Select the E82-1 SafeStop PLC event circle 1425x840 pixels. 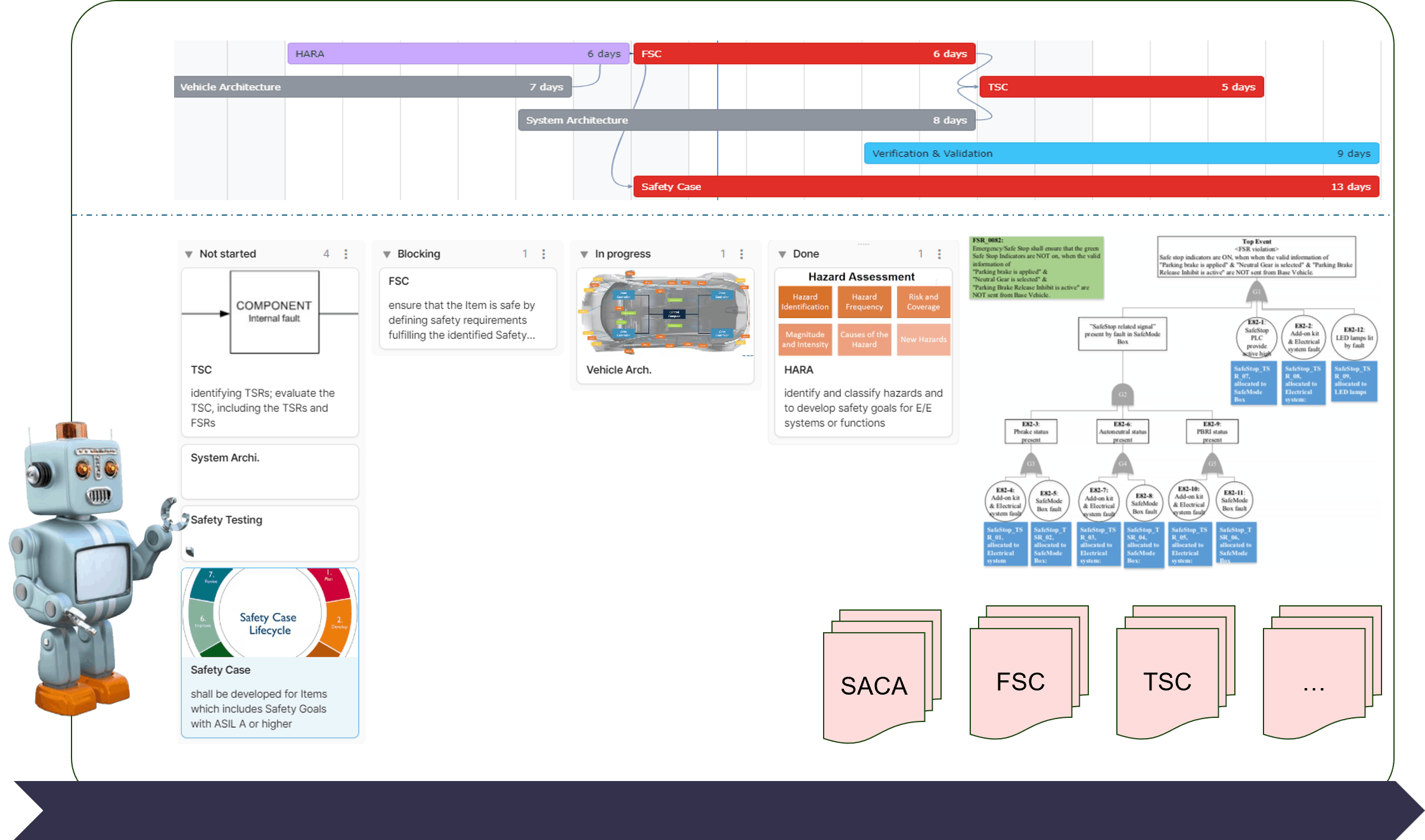1256,337
